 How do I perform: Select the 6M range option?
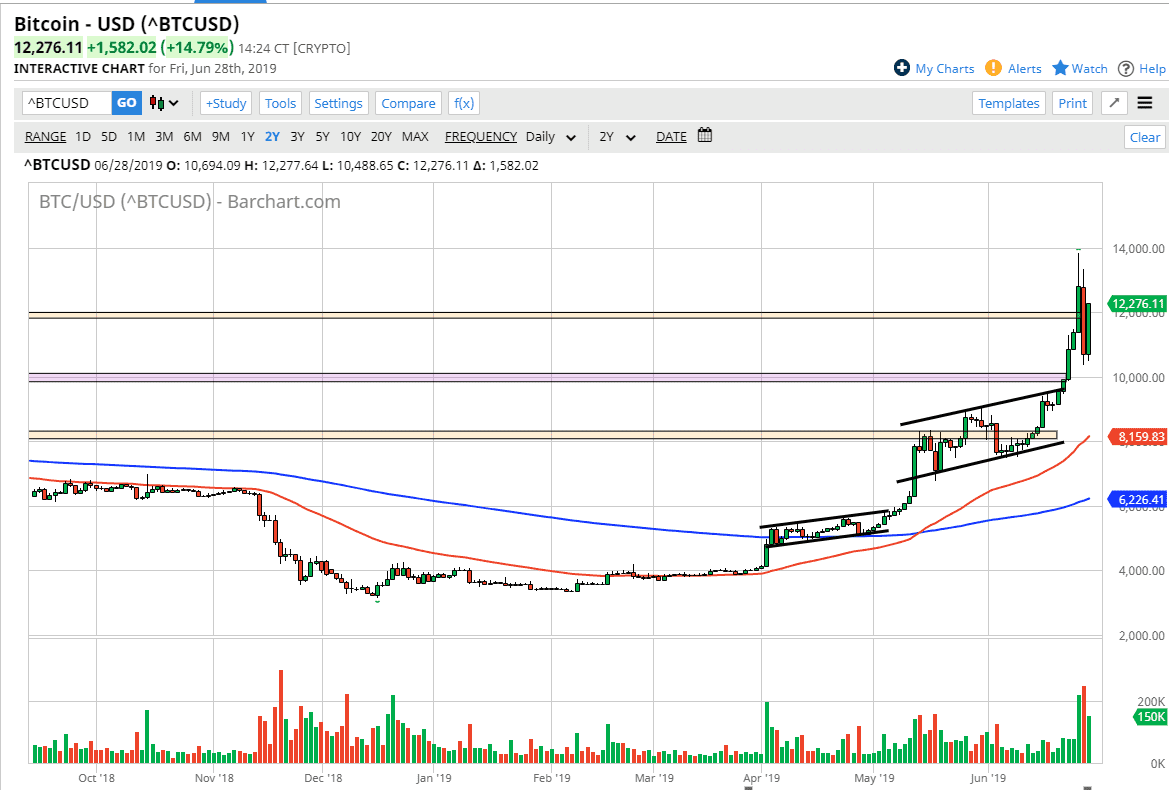192,137
